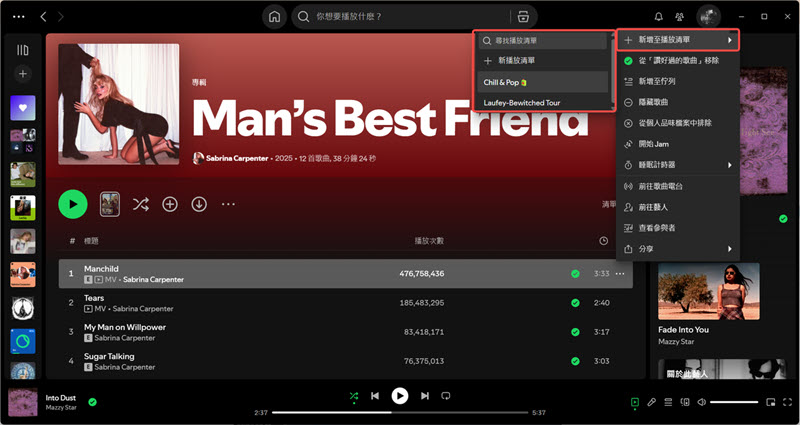Open Sugar Talking track title
The image size is (800, 425).
point(109,356)
